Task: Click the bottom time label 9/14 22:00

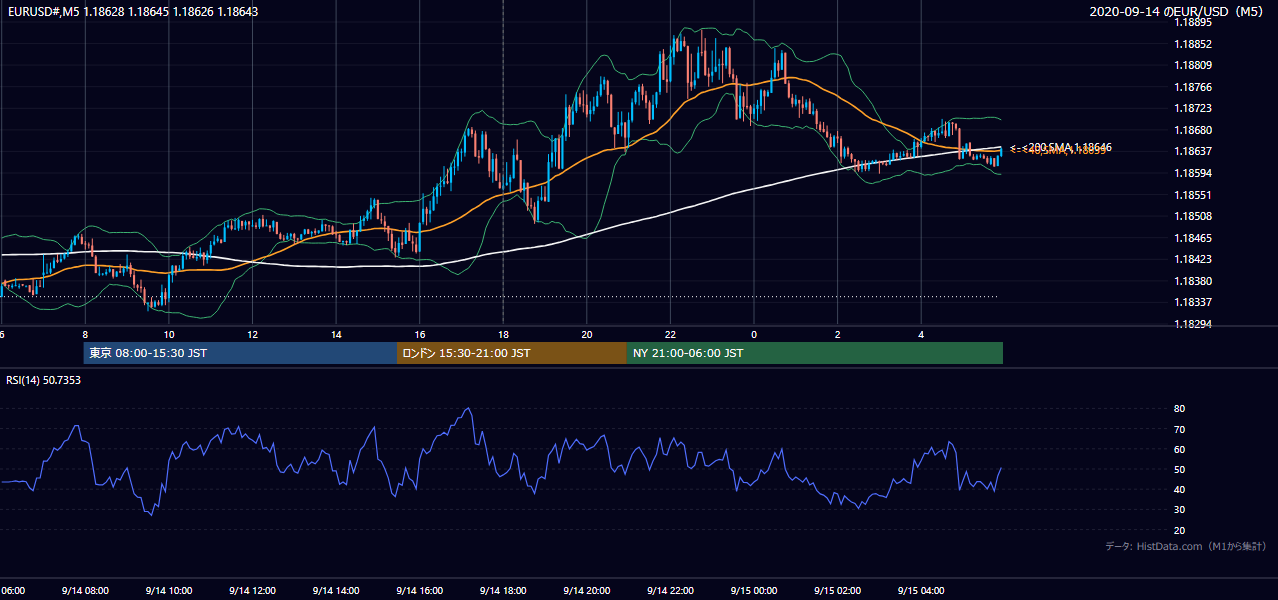Action: (669, 591)
